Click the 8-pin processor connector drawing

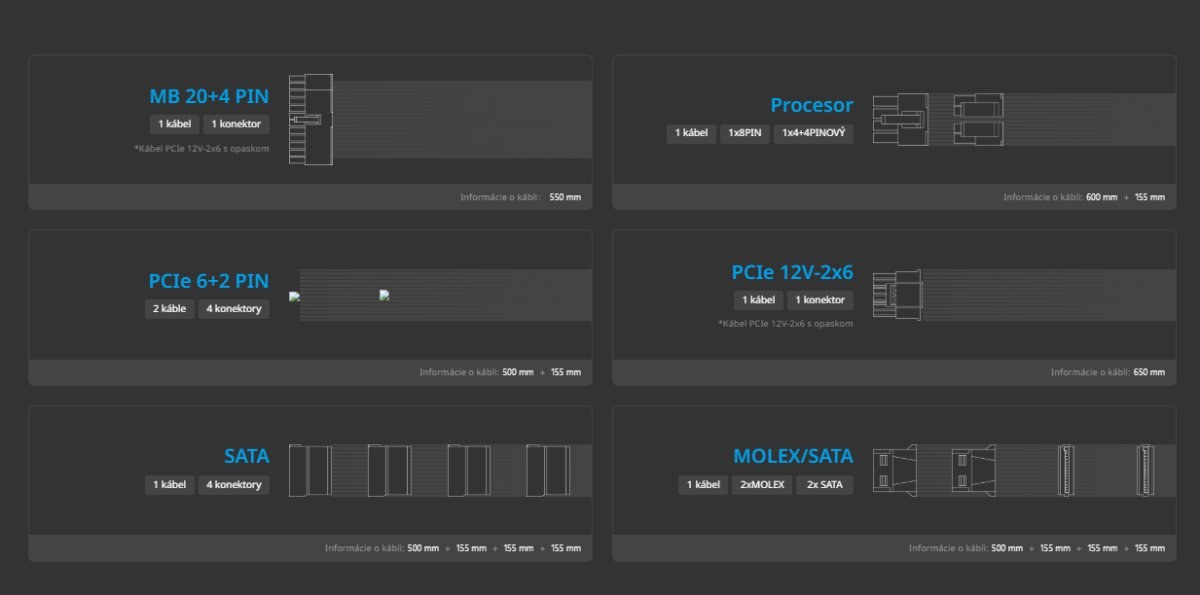(900, 120)
